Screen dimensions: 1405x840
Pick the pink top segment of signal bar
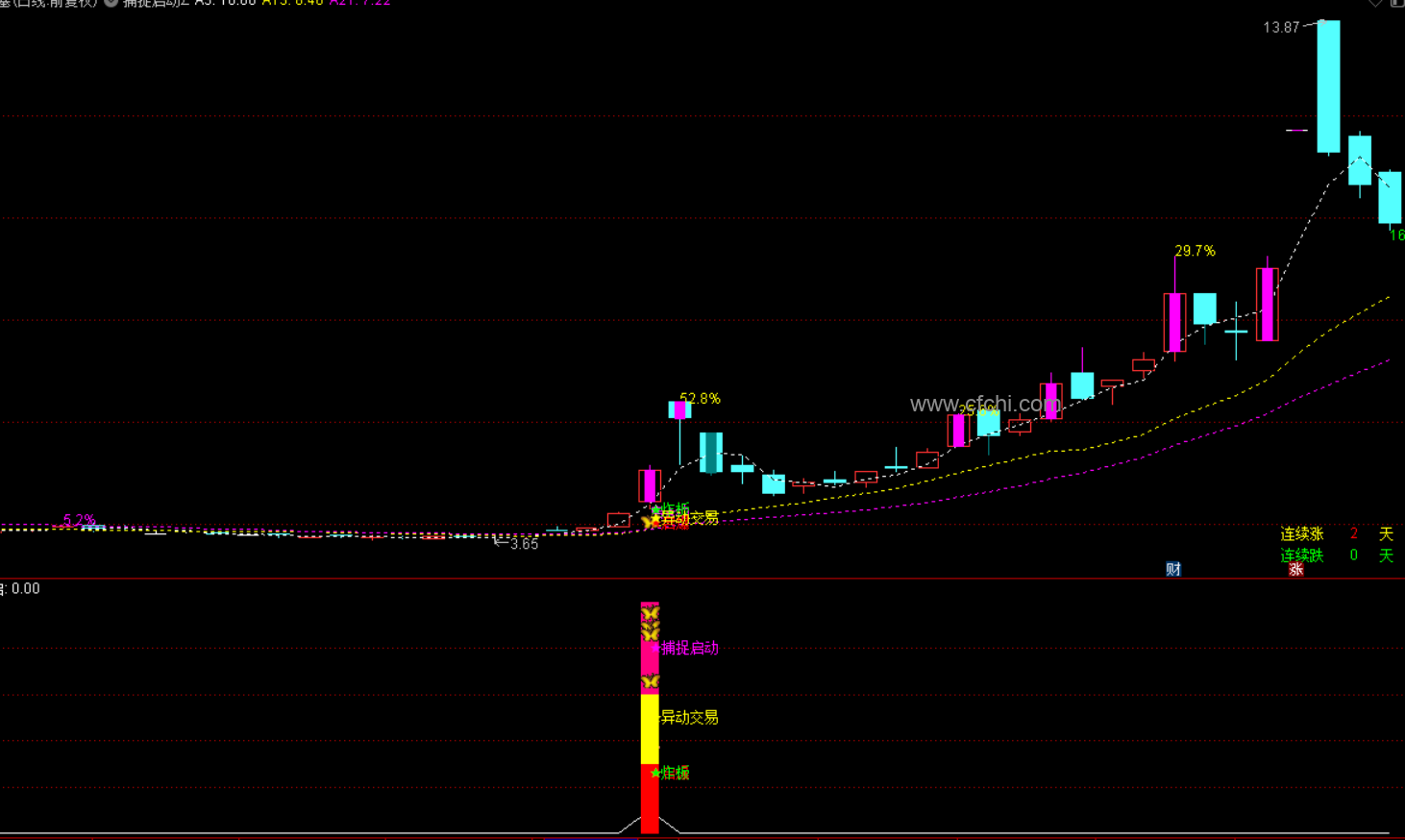pyautogui.click(x=650, y=648)
